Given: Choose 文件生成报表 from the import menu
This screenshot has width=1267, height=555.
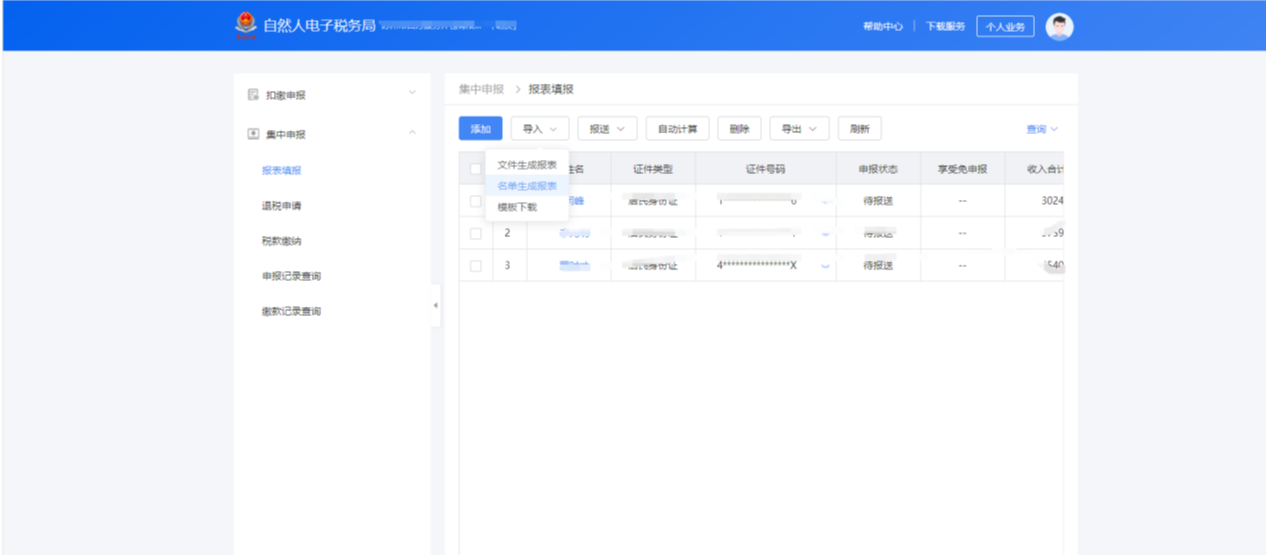Looking at the screenshot, I should point(527,165).
